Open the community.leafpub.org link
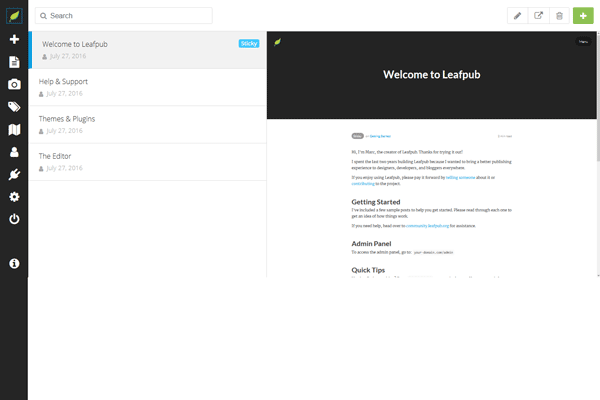 pos(427,226)
